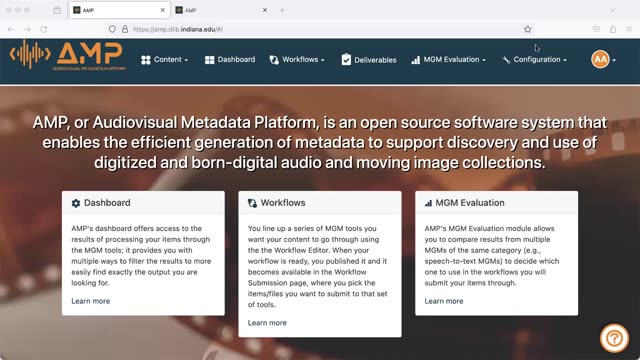The height and width of the screenshot is (360, 640).
Task: Bookmark this page with star icon
Action: tap(527, 29)
